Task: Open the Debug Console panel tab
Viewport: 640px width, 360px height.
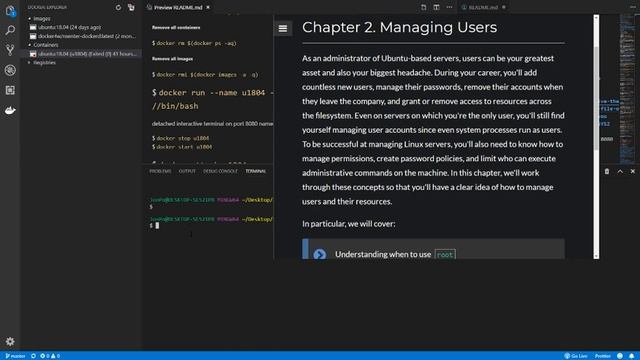Action: [220, 171]
